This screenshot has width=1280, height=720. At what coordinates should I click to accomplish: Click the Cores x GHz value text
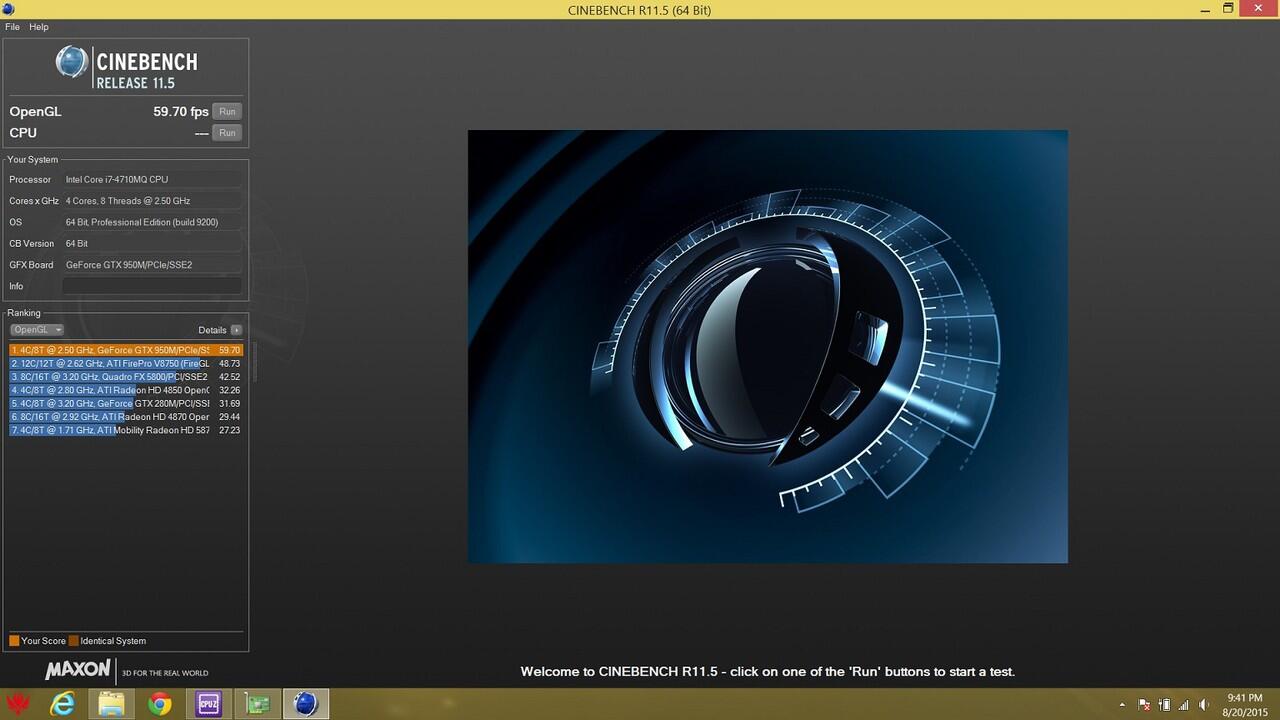pyautogui.click(x=128, y=201)
